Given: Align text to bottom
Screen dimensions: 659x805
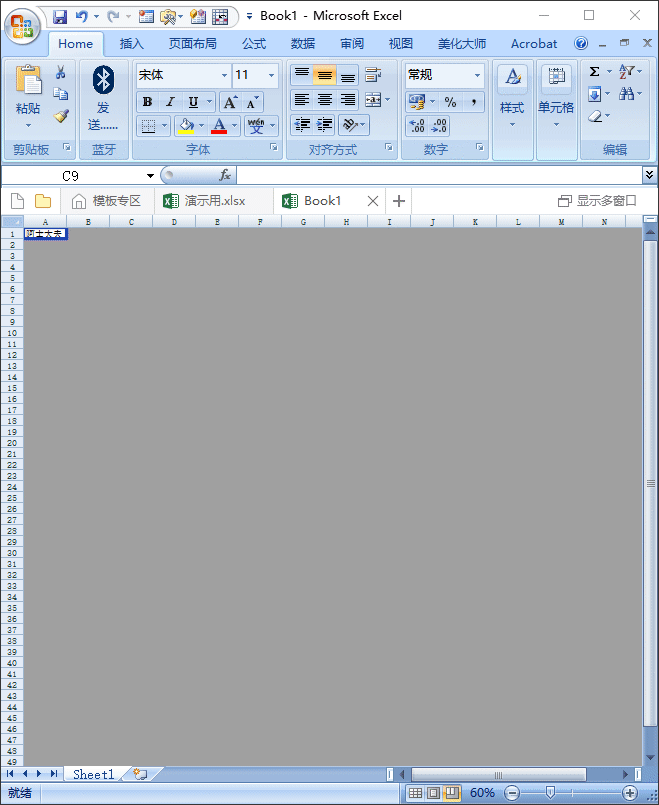Looking at the screenshot, I should (347, 75).
